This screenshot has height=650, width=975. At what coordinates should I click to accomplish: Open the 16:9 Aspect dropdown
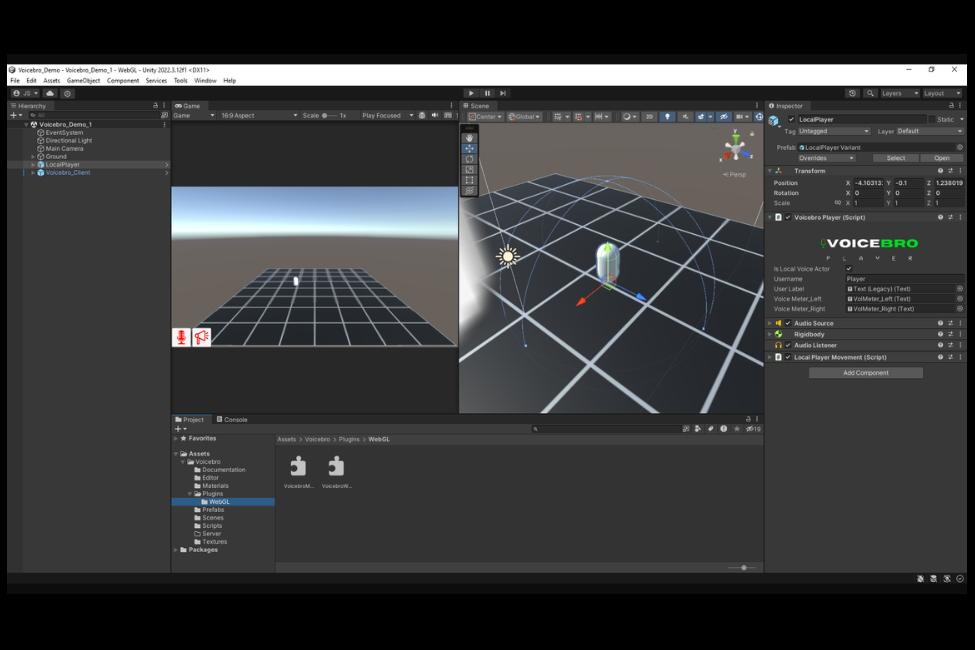(x=259, y=116)
